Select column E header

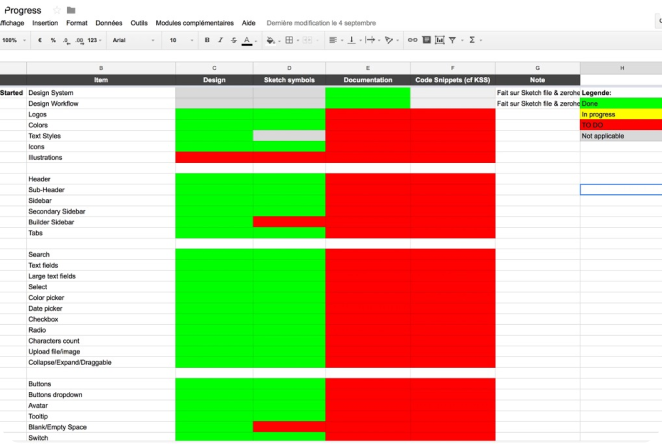368,67
